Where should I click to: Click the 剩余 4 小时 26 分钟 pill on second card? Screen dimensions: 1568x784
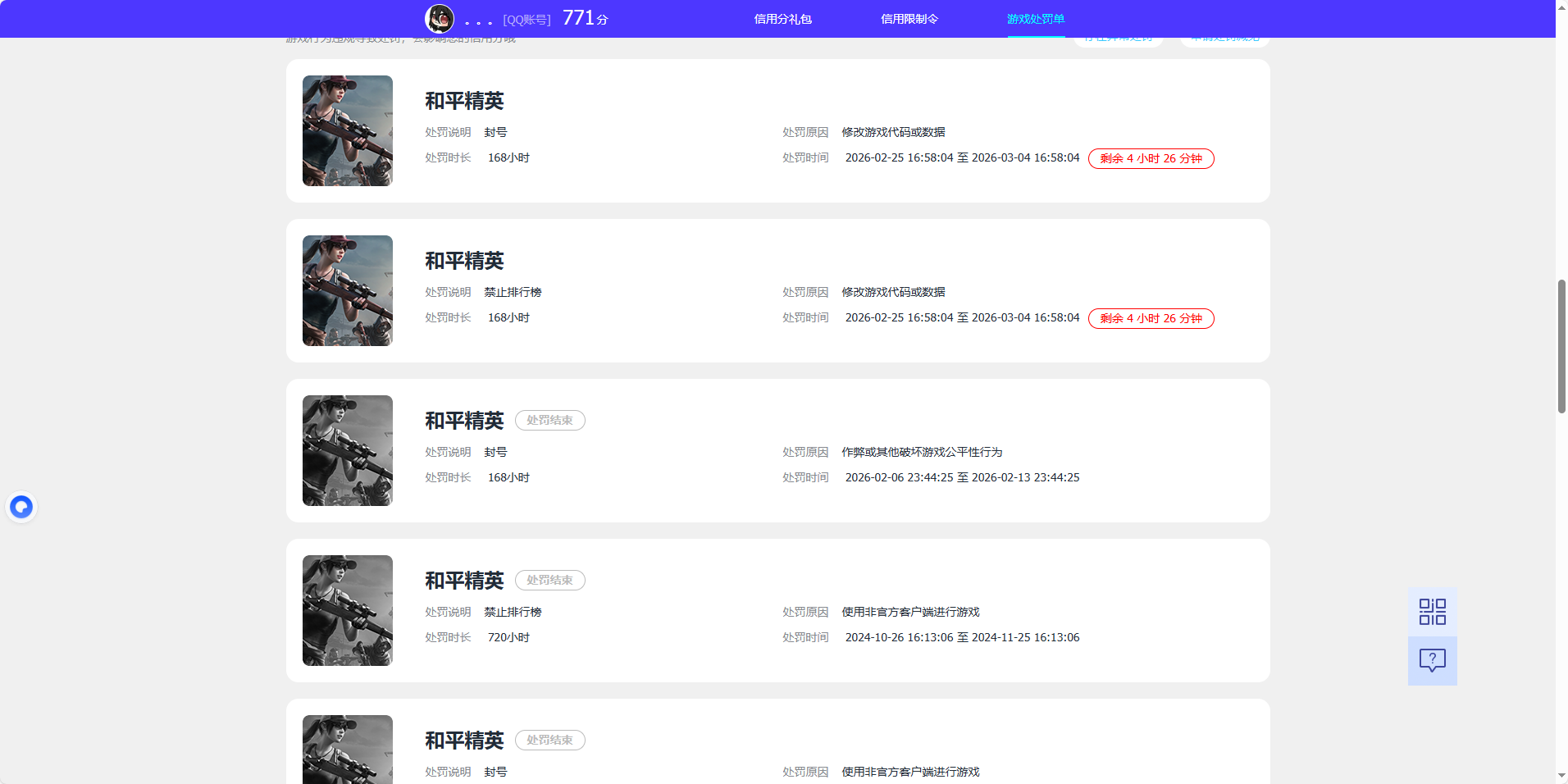[x=1150, y=318]
